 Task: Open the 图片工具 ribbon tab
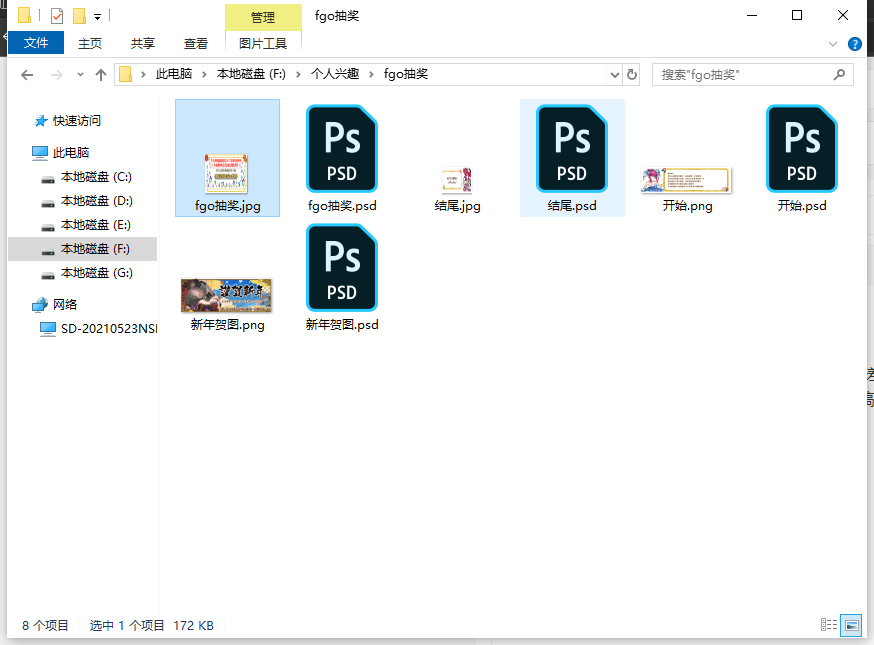tap(263, 43)
